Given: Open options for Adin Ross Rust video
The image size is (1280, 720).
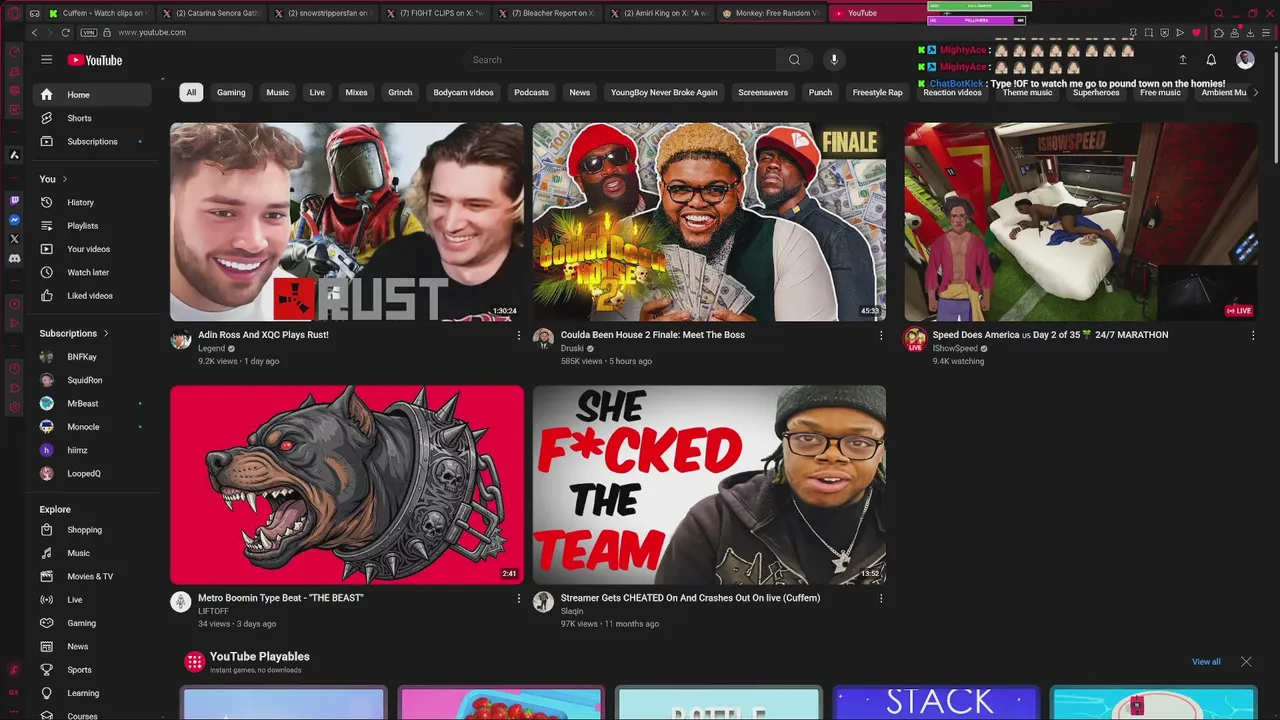Looking at the screenshot, I should coord(518,336).
